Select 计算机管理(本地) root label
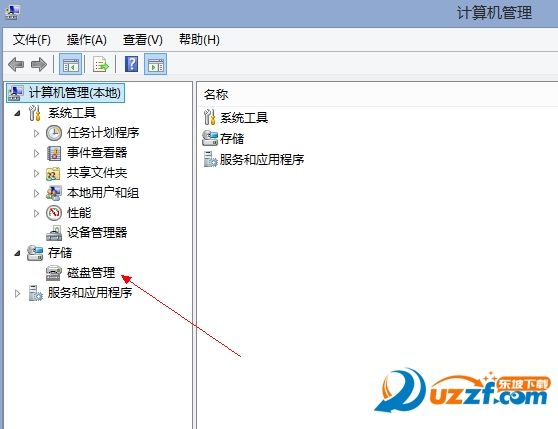558x429 pixels. click(75, 93)
